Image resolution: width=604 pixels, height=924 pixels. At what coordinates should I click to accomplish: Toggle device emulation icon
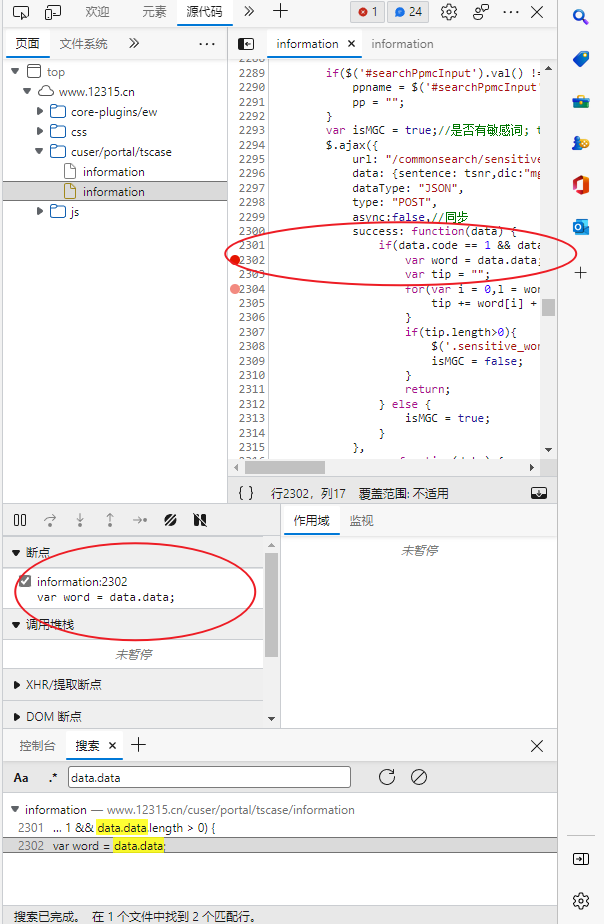pos(53,12)
